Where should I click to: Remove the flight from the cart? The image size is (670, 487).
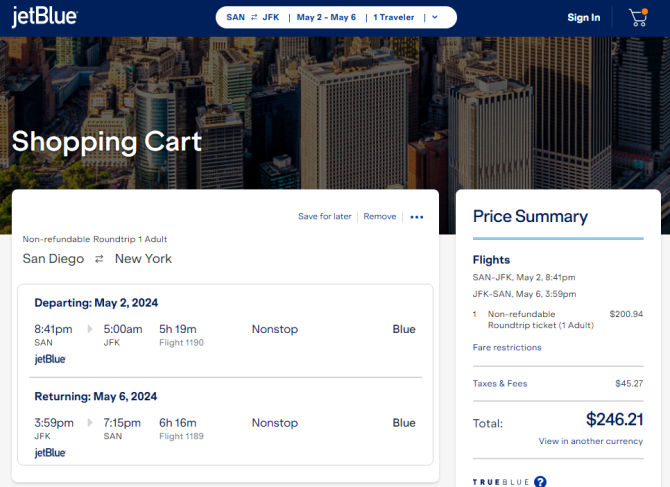point(380,217)
